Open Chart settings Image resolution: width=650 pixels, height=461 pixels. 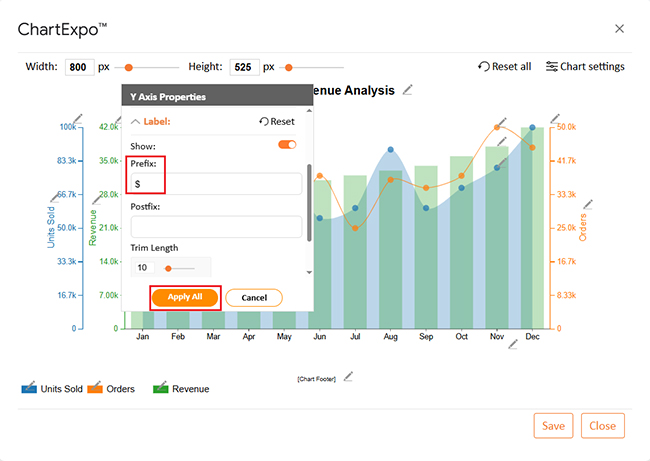(x=585, y=67)
